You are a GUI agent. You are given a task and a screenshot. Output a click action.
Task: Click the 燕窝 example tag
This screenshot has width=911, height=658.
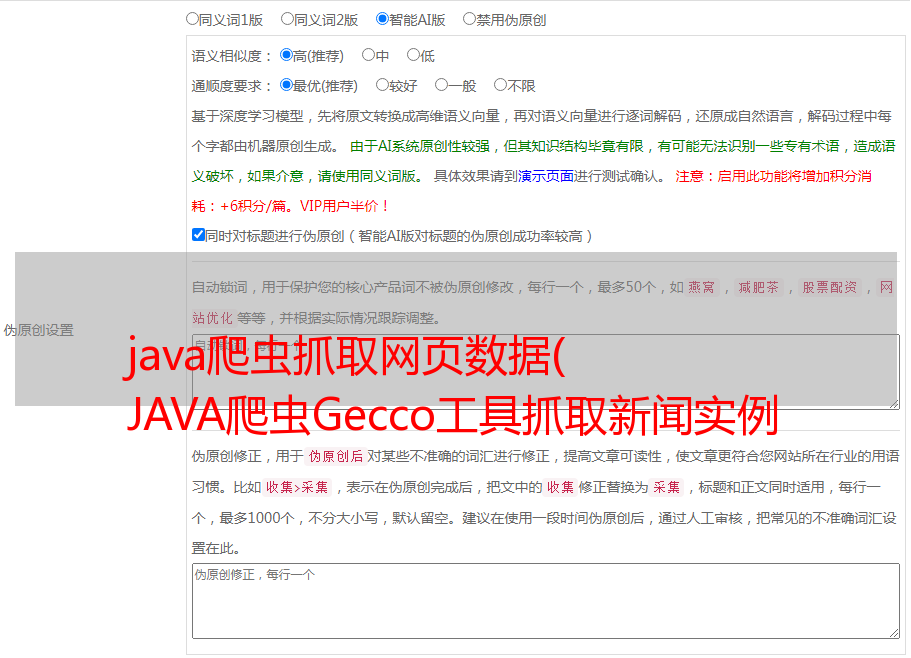point(702,287)
